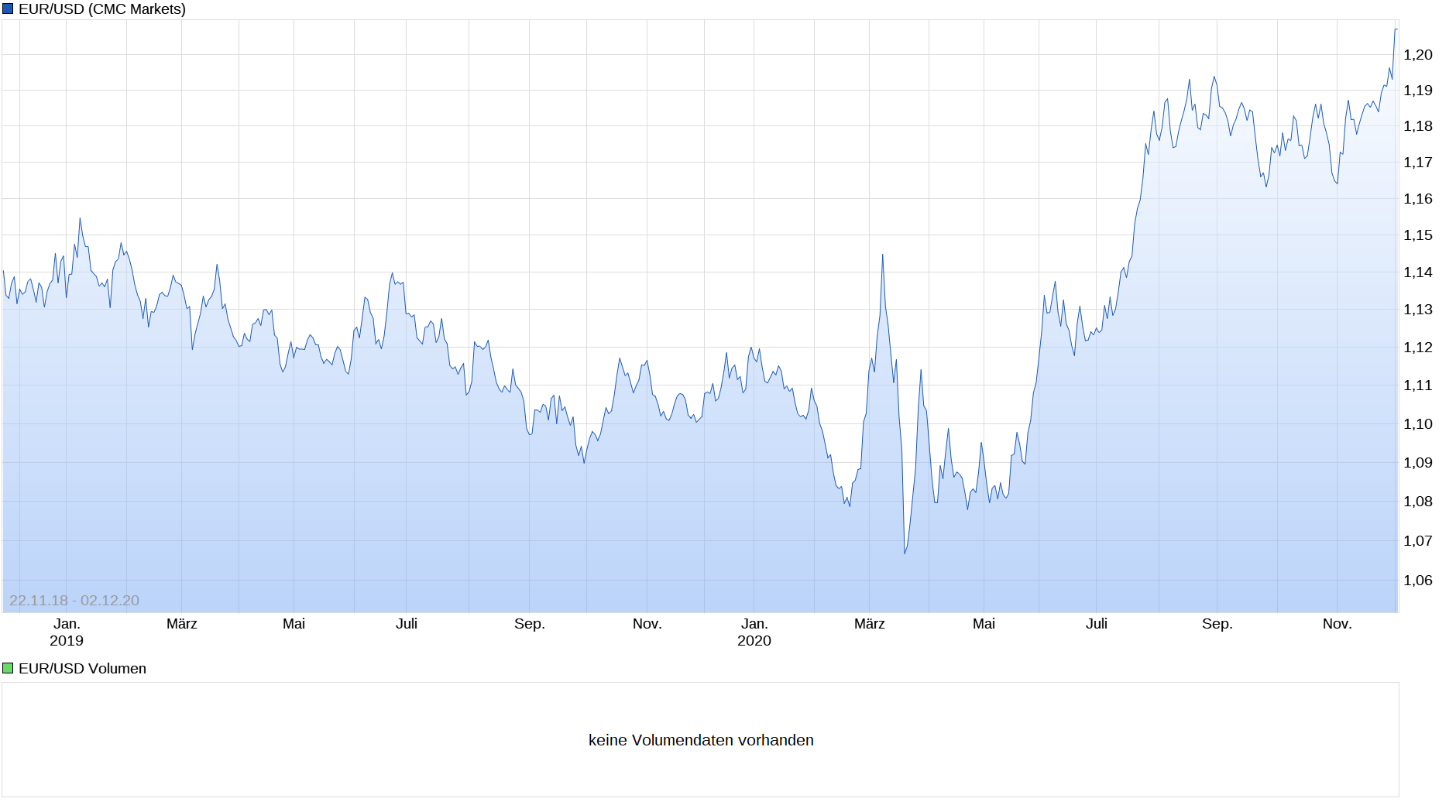Click the 1,07 price axis label
This screenshot has height=812, width=1456.
pos(1418,541)
